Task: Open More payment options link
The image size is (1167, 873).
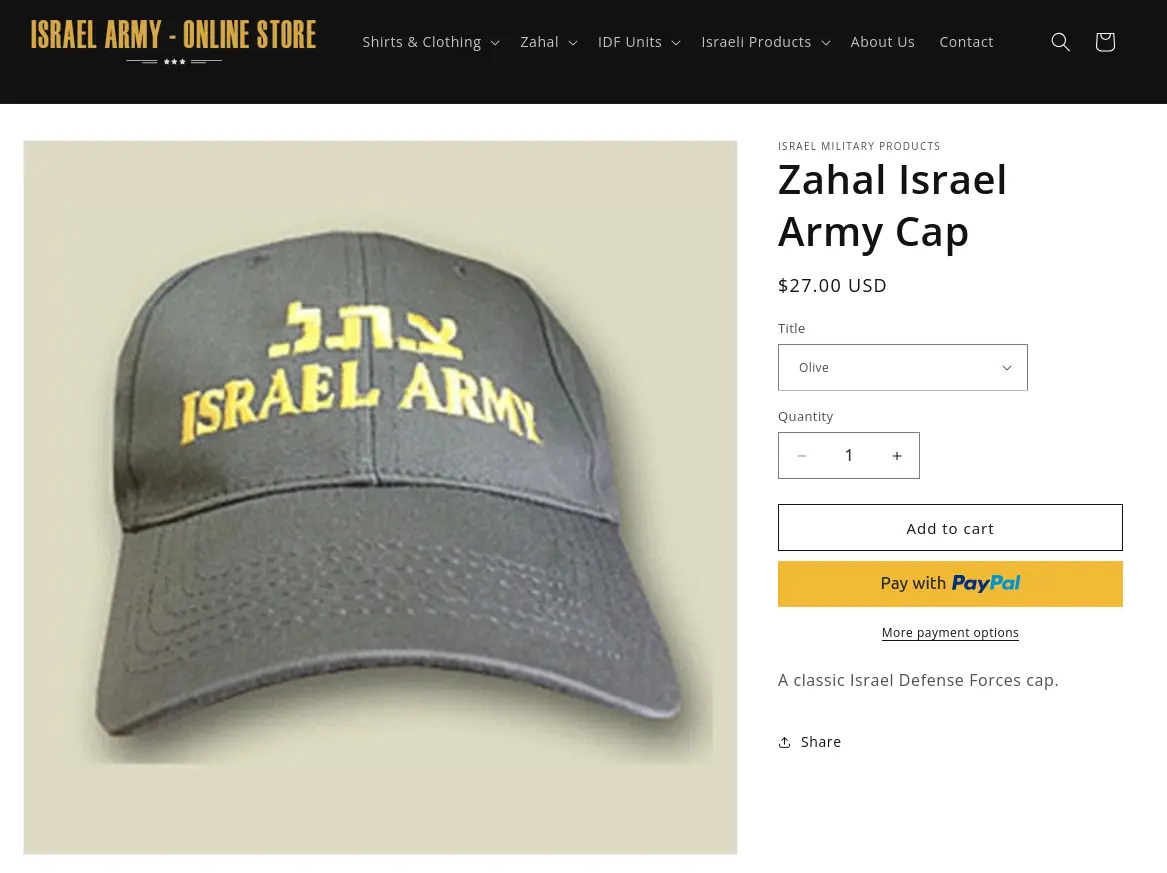Action: pyautogui.click(x=950, y=633)
